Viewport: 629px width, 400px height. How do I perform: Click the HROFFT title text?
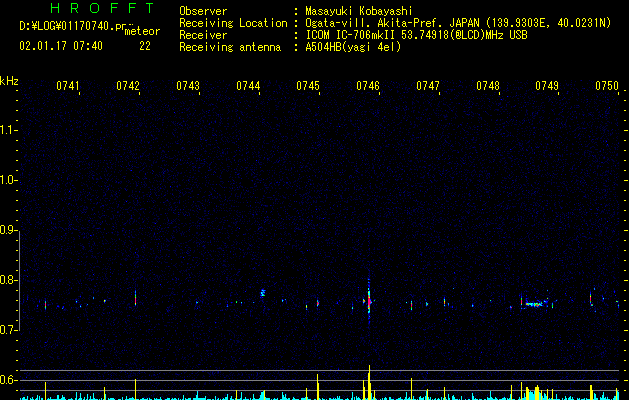103,8
